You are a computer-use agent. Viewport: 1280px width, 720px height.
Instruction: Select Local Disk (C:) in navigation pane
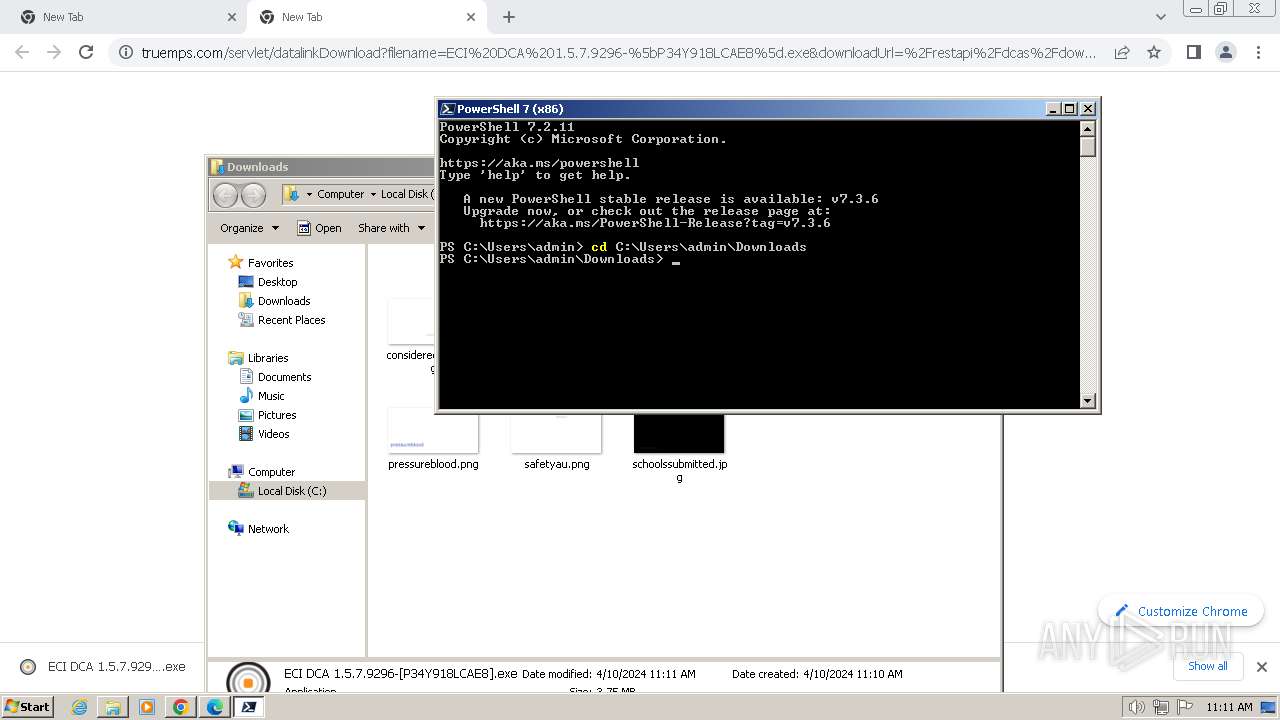(291, 491)
